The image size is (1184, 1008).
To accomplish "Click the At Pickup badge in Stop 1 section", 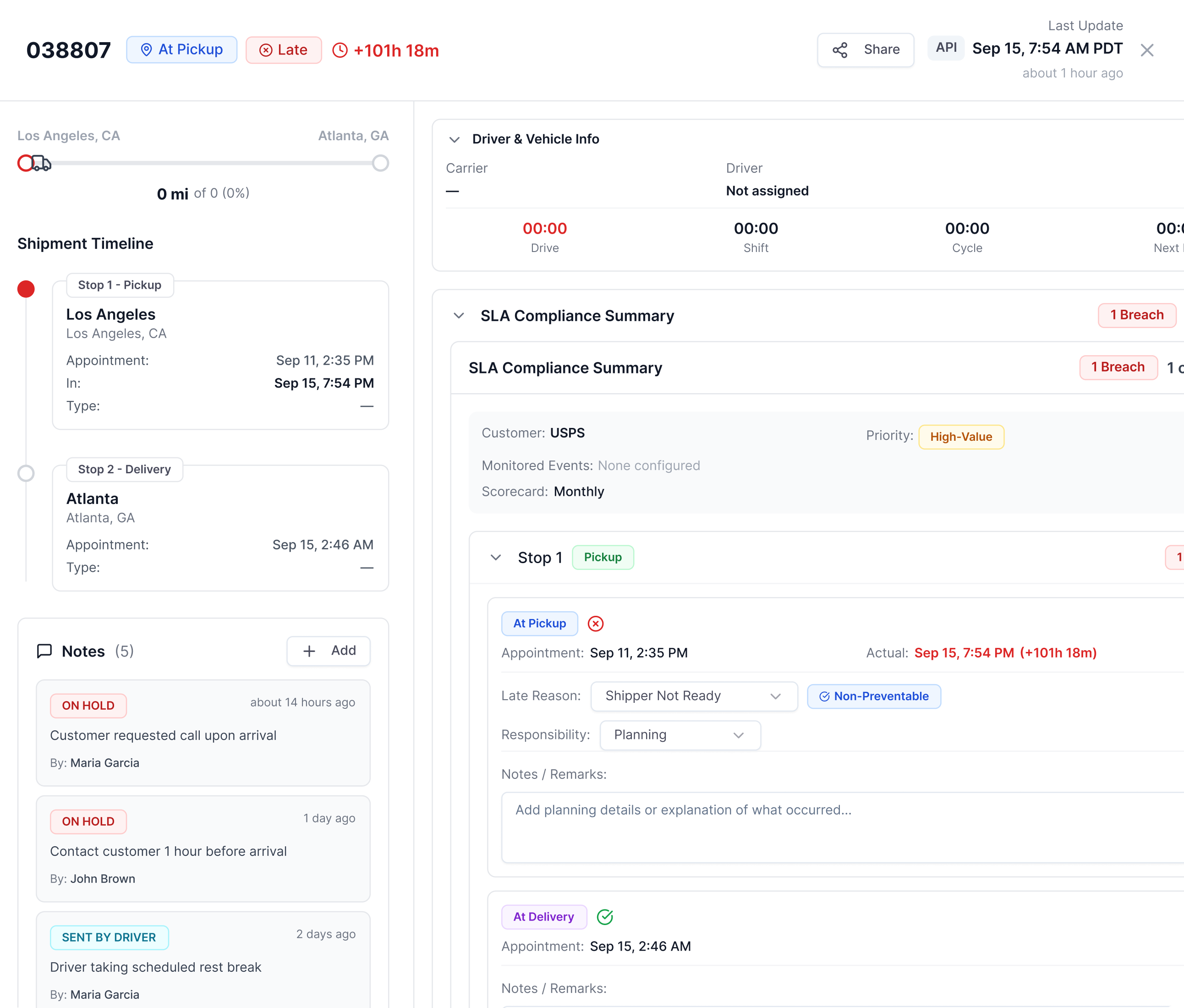I will [539, 624].
